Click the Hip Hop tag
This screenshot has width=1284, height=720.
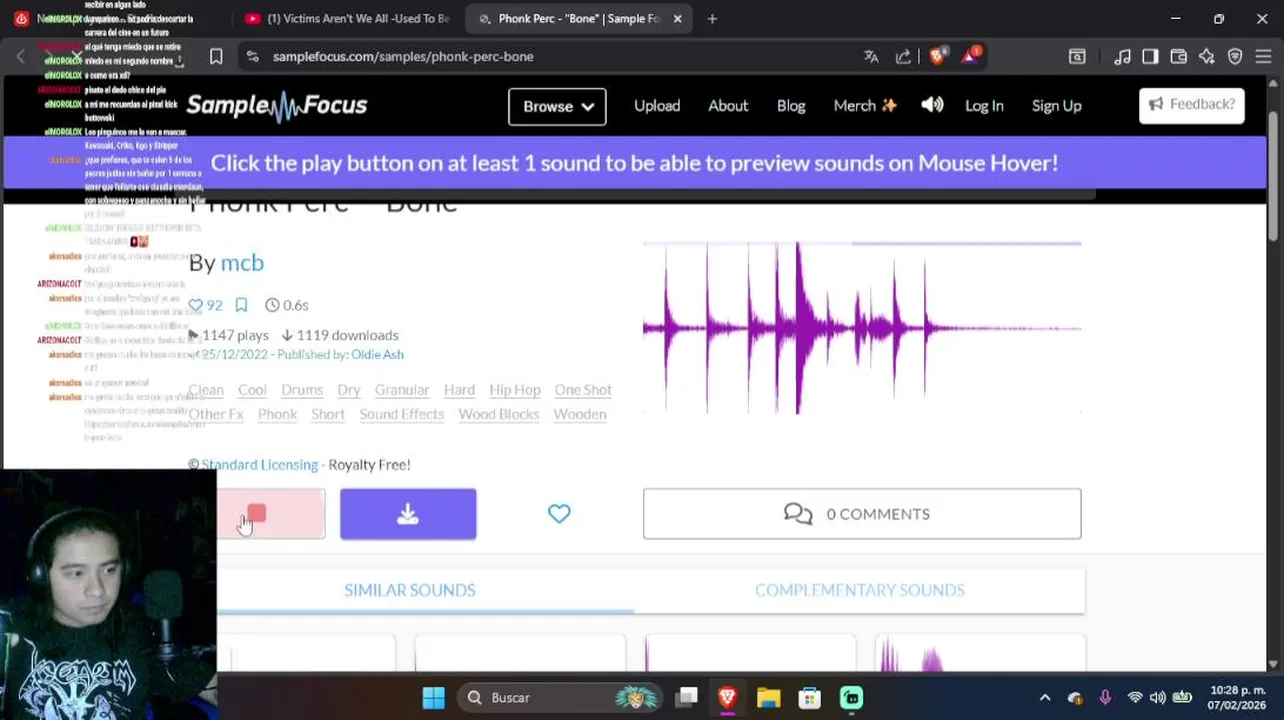515,390
